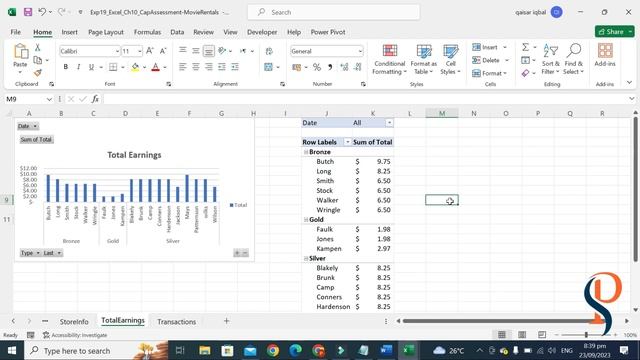Image resolution: width=640 pixels, height=360 pixels.
Task: Save the workbook with the save icon
Action: pos(28,12)
